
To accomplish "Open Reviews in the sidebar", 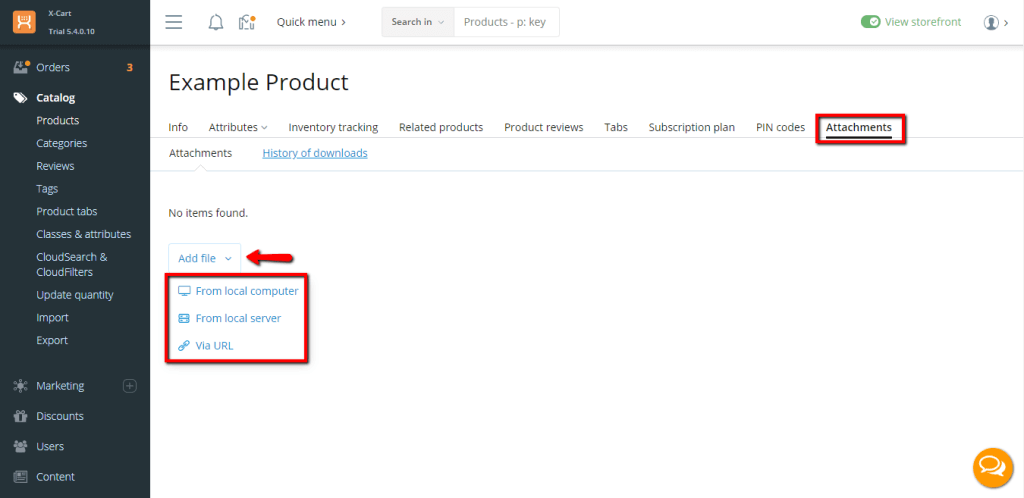I will pyautogui.click(x=55, y=166).
